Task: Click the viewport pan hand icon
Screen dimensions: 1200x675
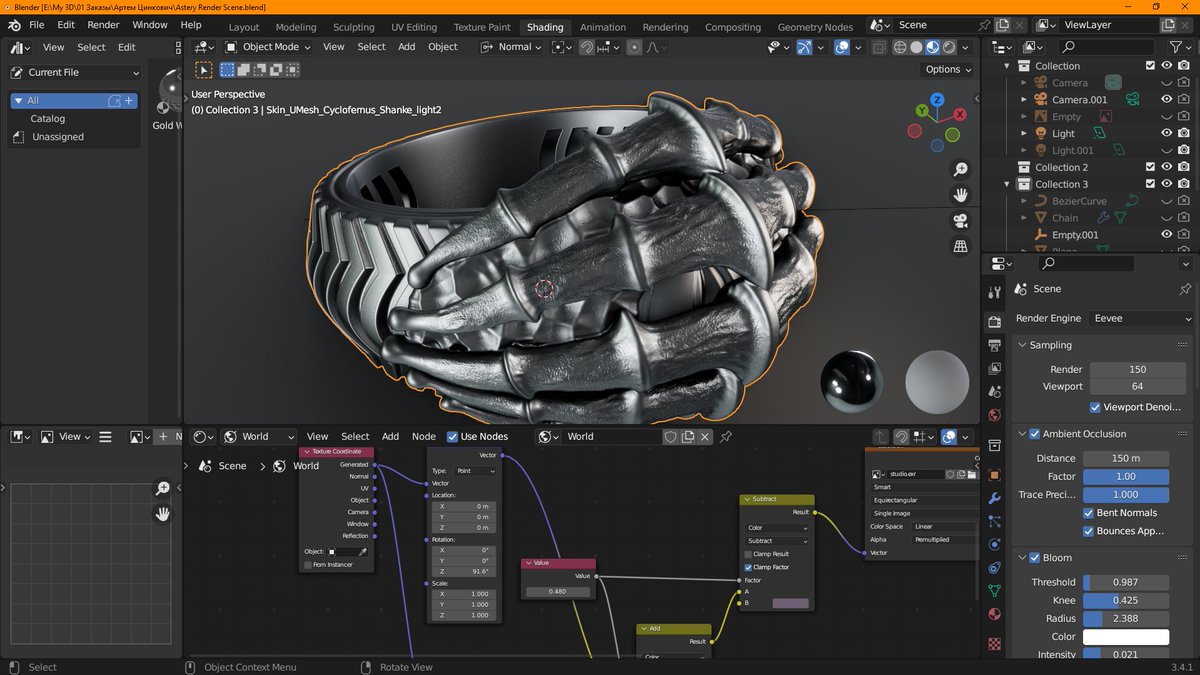Action: click(x=960, y=195)
